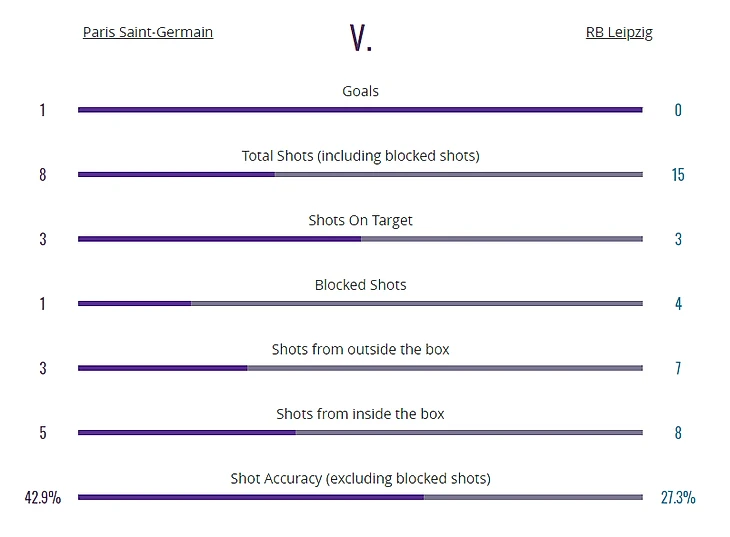730x537 pixels.
Task: Open the Paris Saint-Germain team link
Action: point(147,32)
